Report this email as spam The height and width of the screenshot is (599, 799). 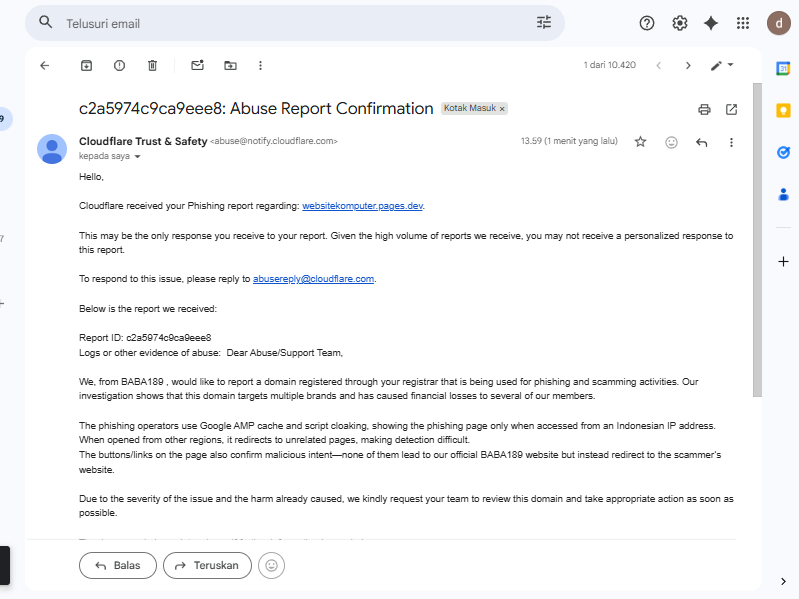pyautogui.click(x=119, y=65)
